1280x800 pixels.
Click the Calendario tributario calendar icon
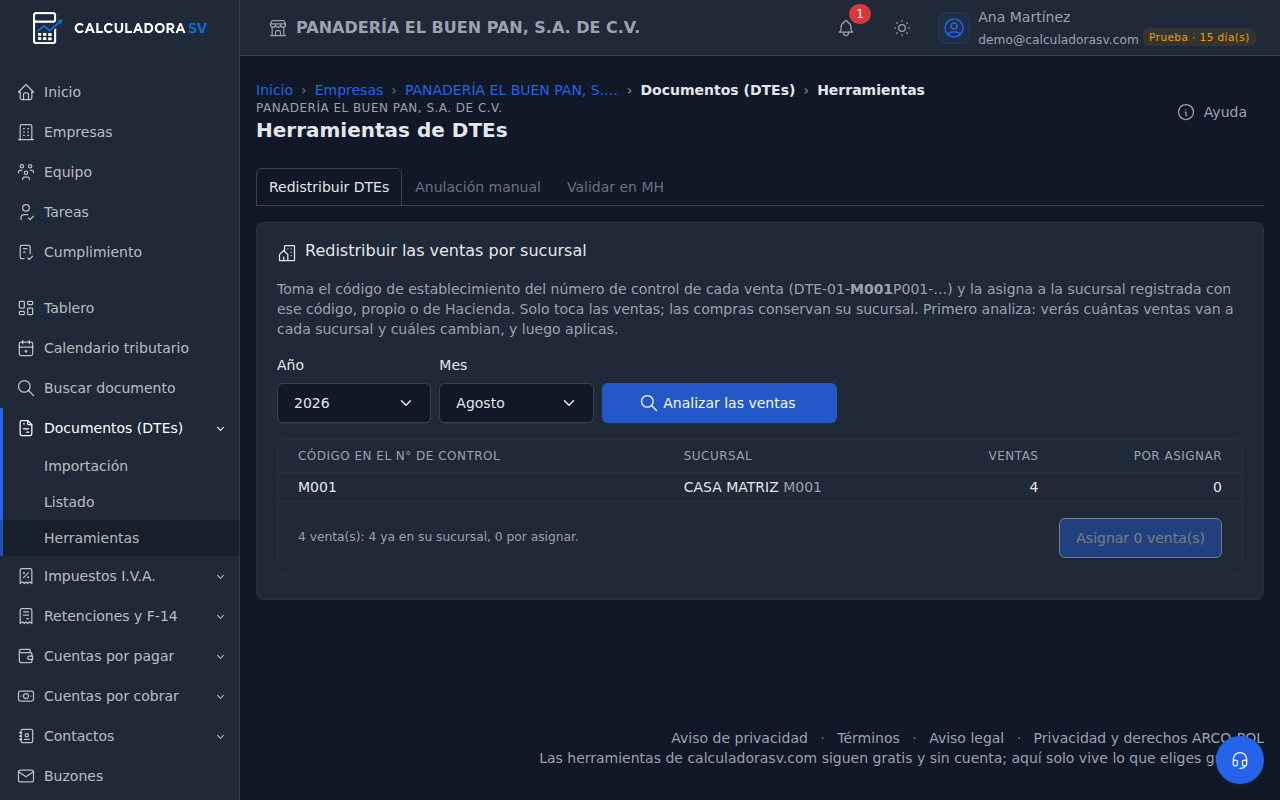[27, 348]
